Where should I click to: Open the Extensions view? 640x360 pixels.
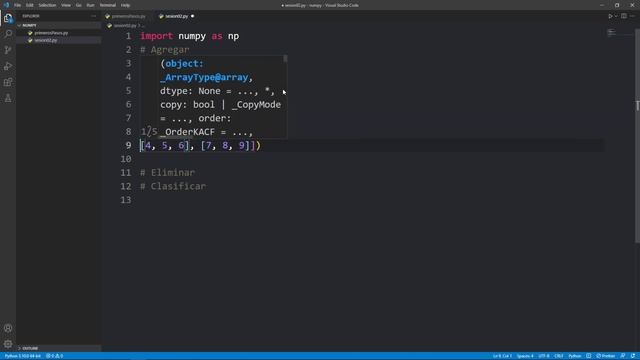[x=8, y=82]
